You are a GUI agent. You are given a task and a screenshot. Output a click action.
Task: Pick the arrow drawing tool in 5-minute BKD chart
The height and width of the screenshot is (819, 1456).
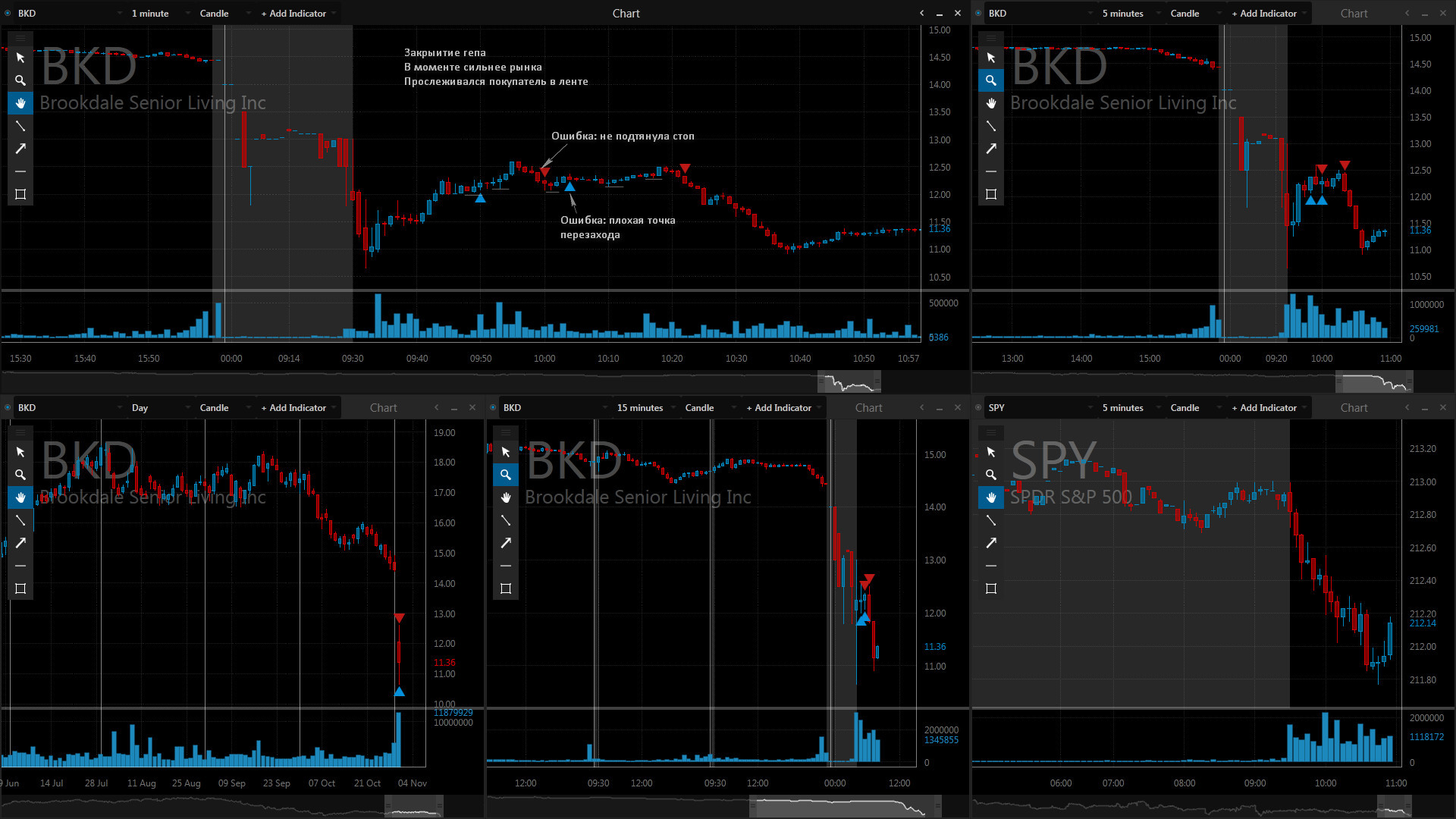tap(991, 149)
